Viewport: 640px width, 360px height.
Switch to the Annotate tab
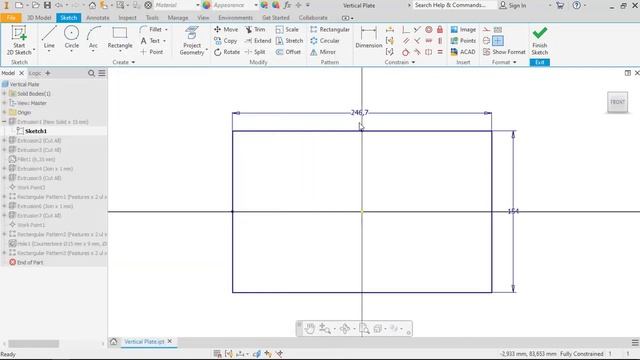click(x=98, y=18)
